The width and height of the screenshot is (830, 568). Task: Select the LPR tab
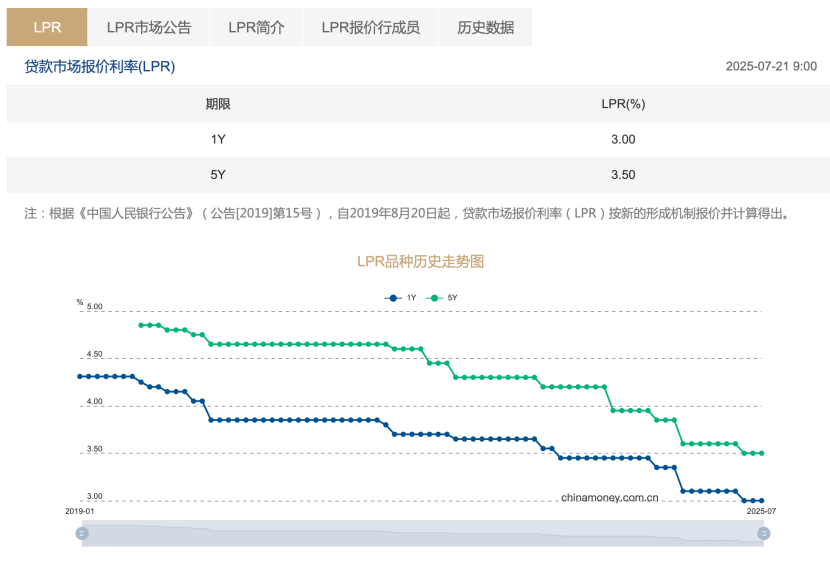(x=47, y=27)
